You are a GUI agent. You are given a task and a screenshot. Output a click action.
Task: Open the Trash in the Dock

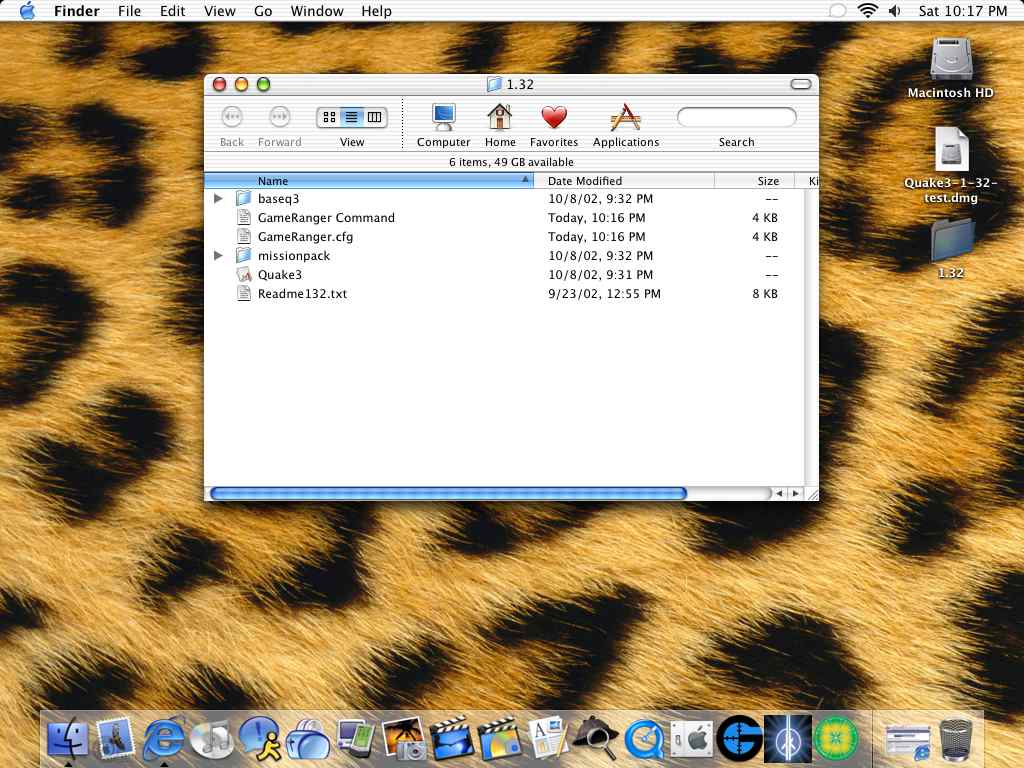pyautogui.click(x=956, y=739)
